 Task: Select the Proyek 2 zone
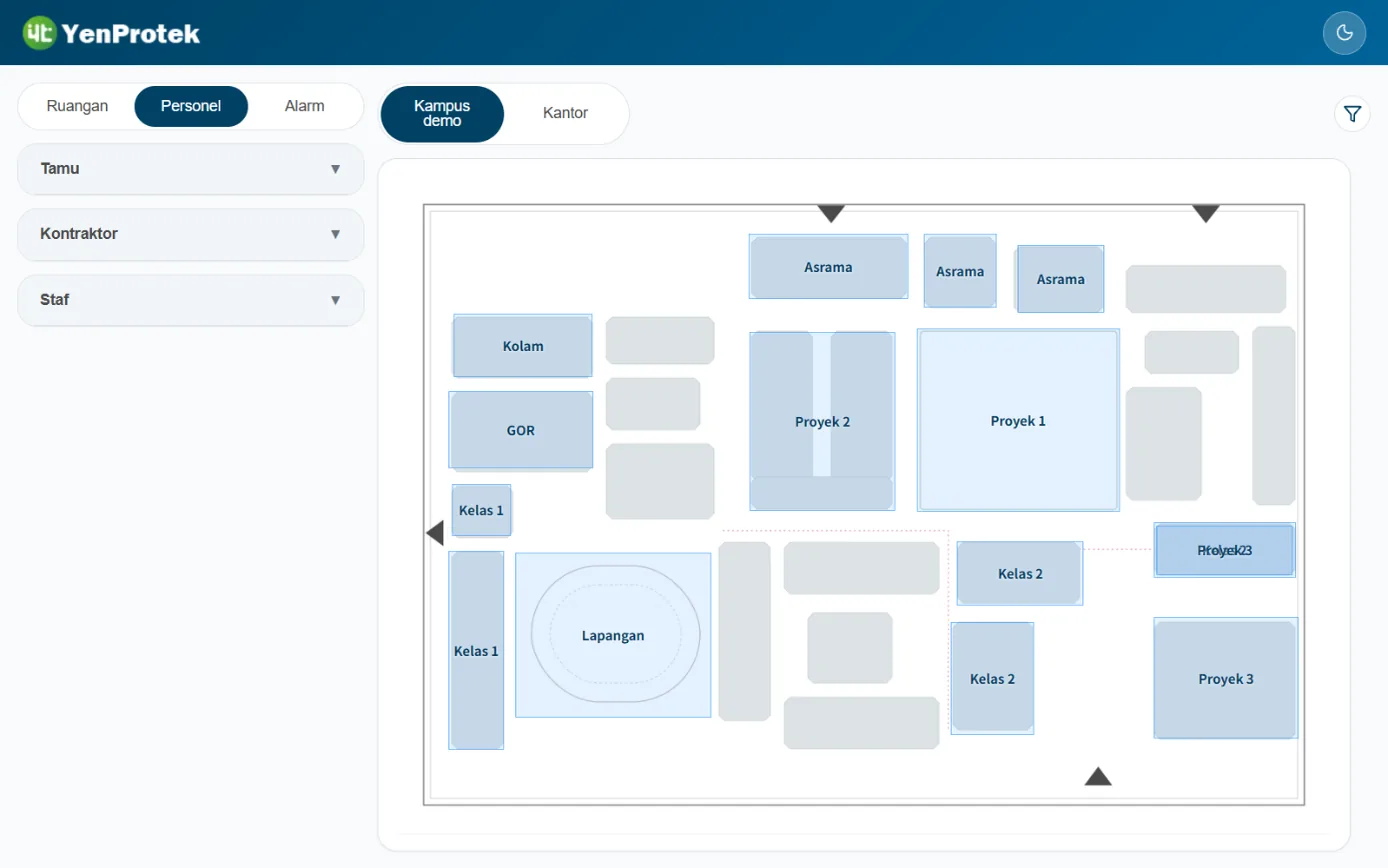(x=822, y=422)
